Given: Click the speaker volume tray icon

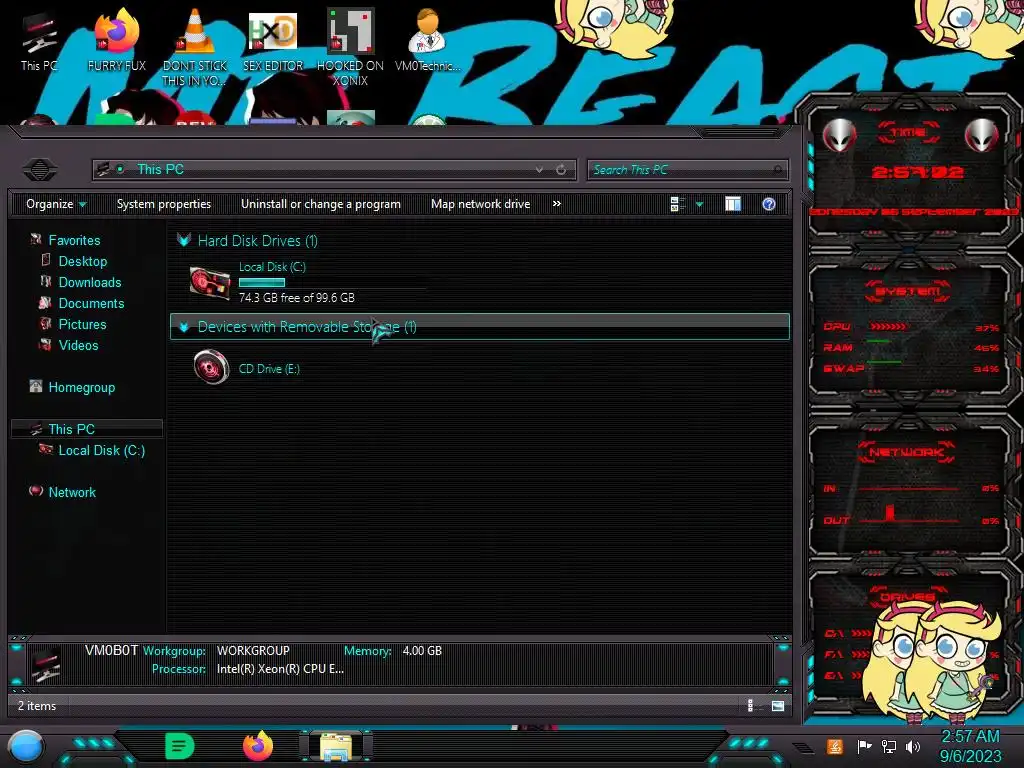Looking at the screenshot, I should (x=912, y=746).
